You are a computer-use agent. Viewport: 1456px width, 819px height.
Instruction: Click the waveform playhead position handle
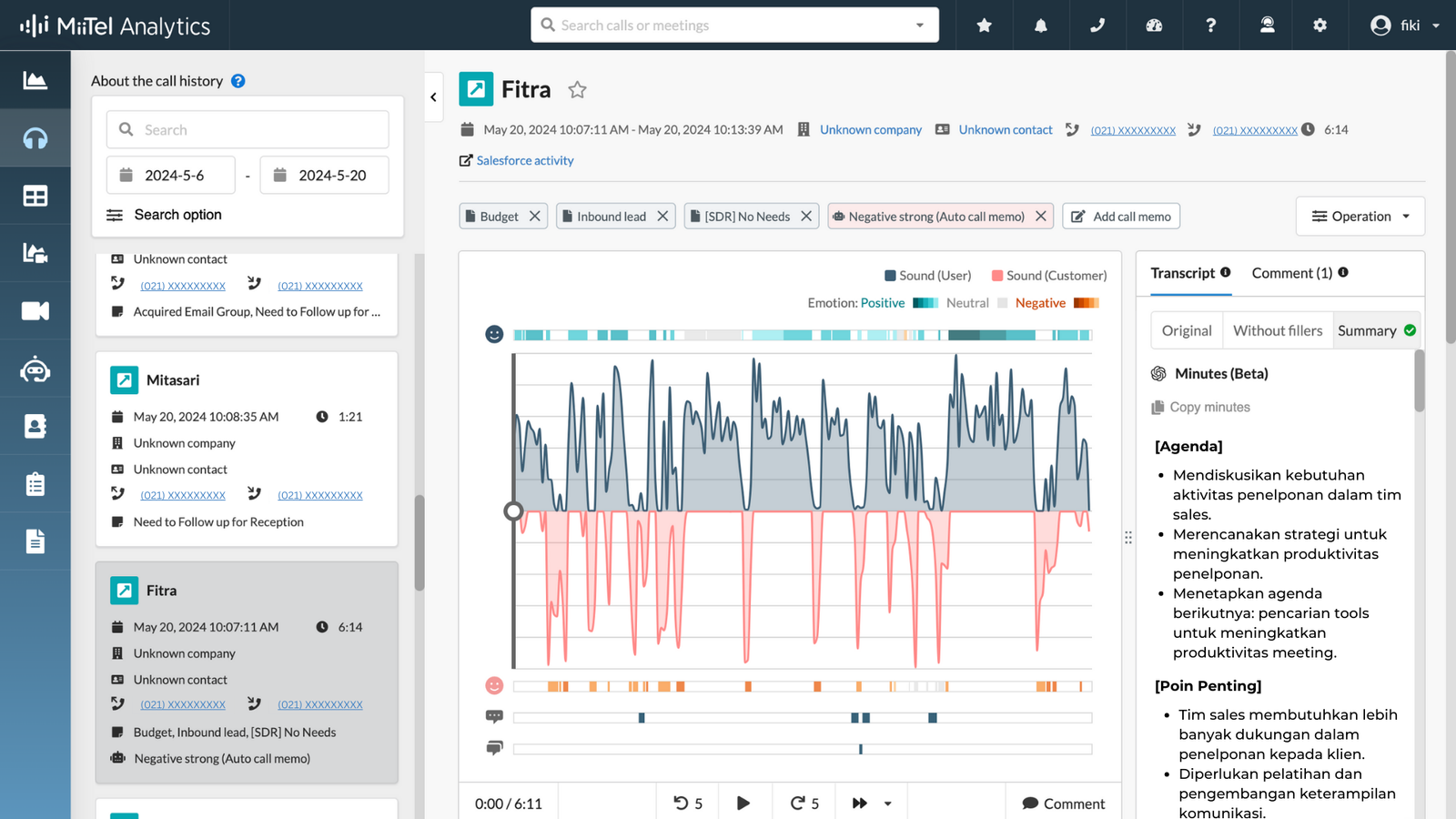[513, 511]
